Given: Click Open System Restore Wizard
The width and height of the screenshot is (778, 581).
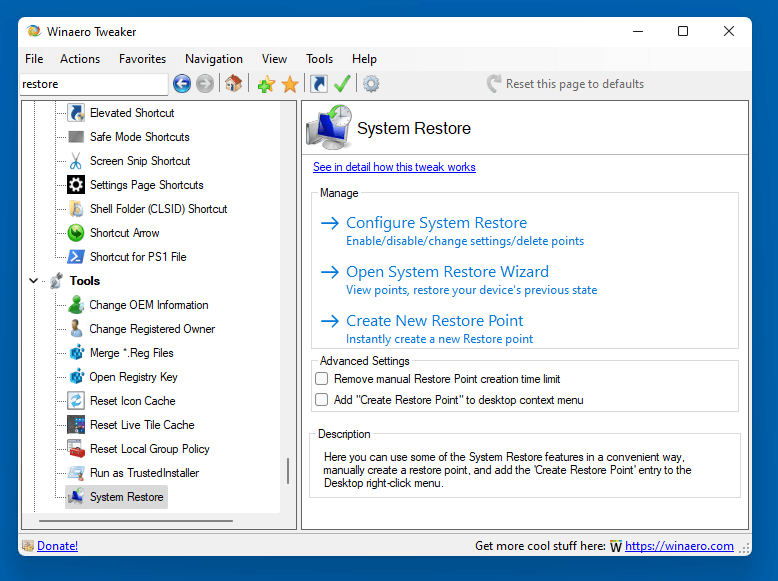Looking at the screenshot, I should click(447, 272).
